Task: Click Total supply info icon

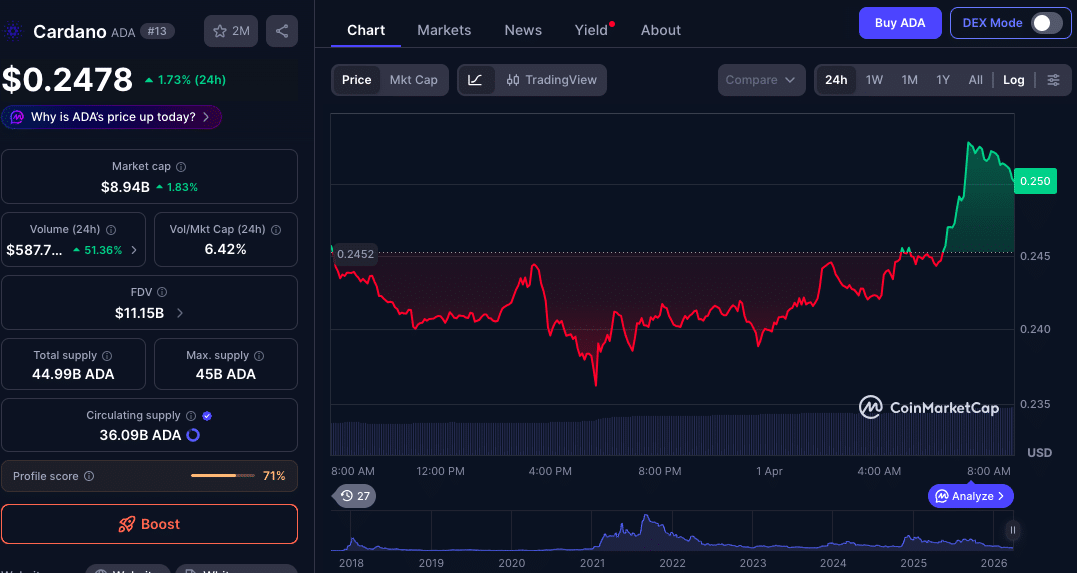Action: pyautogui.click(x=107, y=356)
